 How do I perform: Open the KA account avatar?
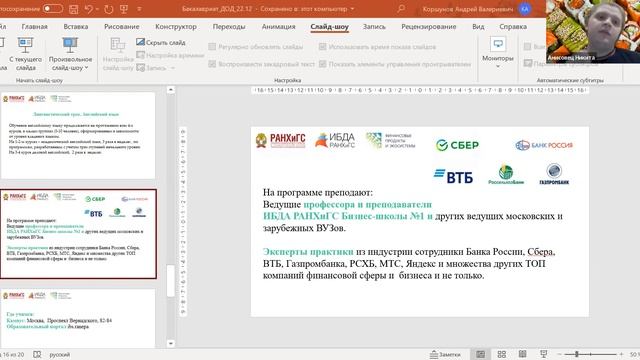point(525,9)
